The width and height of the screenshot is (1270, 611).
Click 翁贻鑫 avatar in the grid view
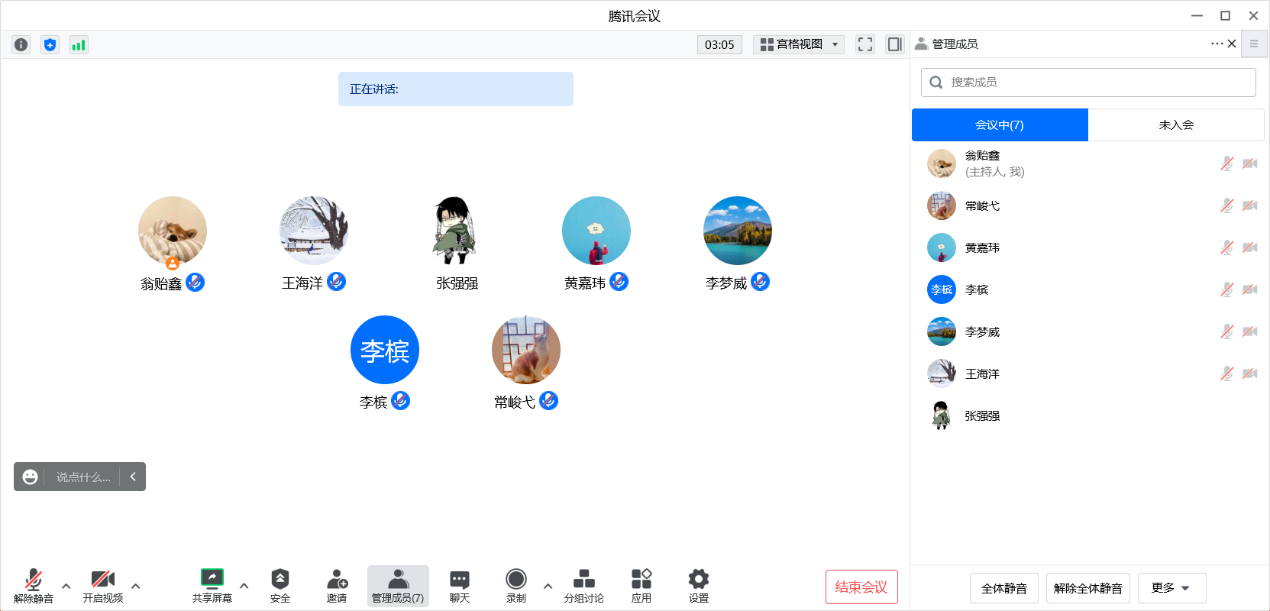coord(172,231)
